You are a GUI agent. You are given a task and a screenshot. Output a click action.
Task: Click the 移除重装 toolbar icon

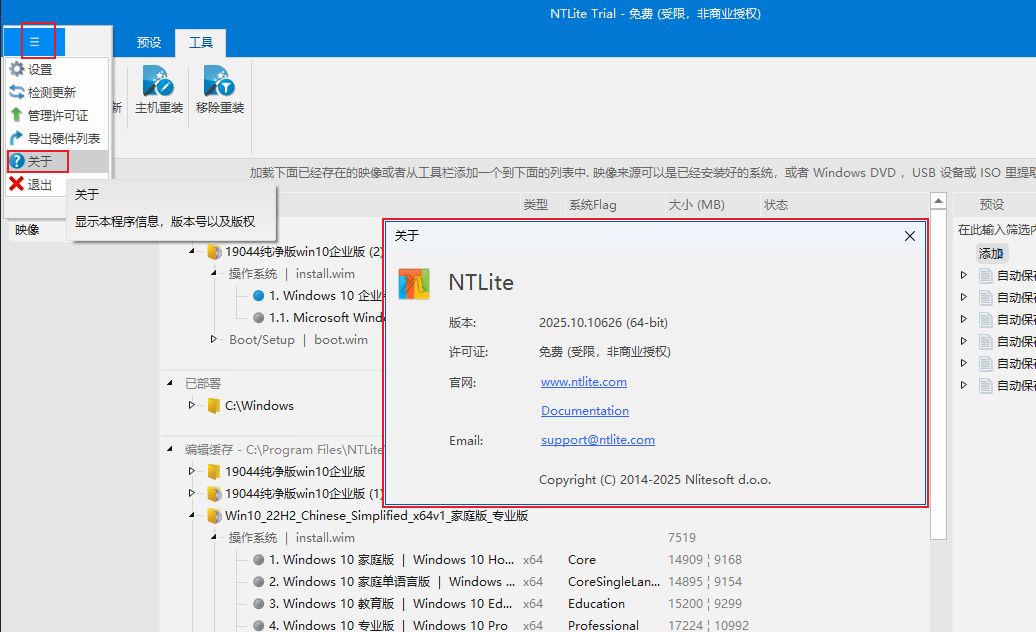(220, 90)
